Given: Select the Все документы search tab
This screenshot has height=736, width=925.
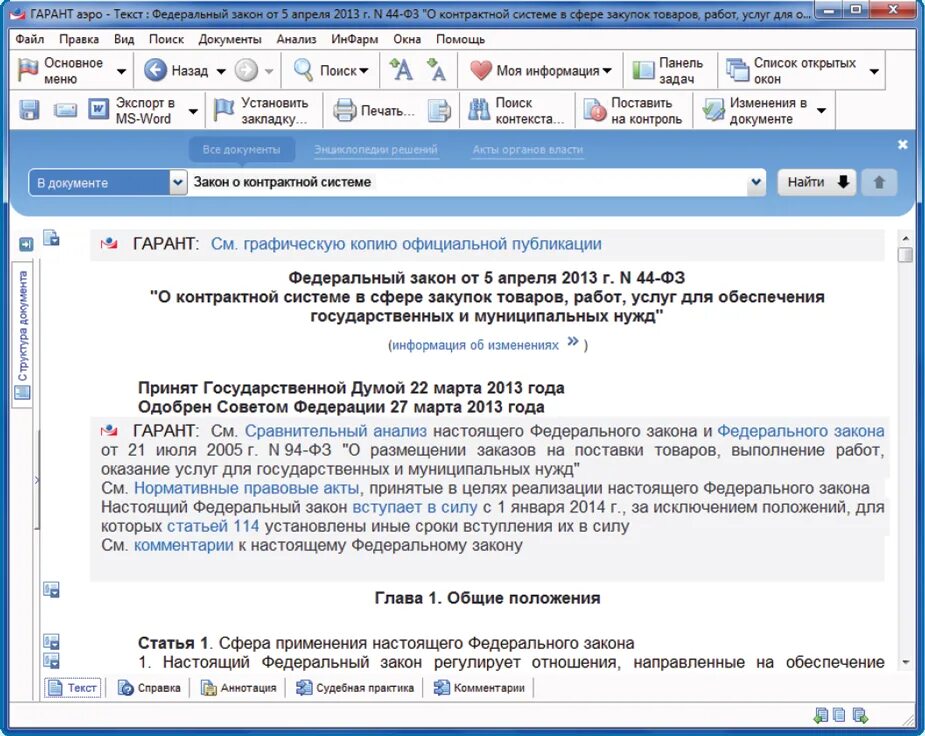Looking at the screenshot, I should [241, 150].
